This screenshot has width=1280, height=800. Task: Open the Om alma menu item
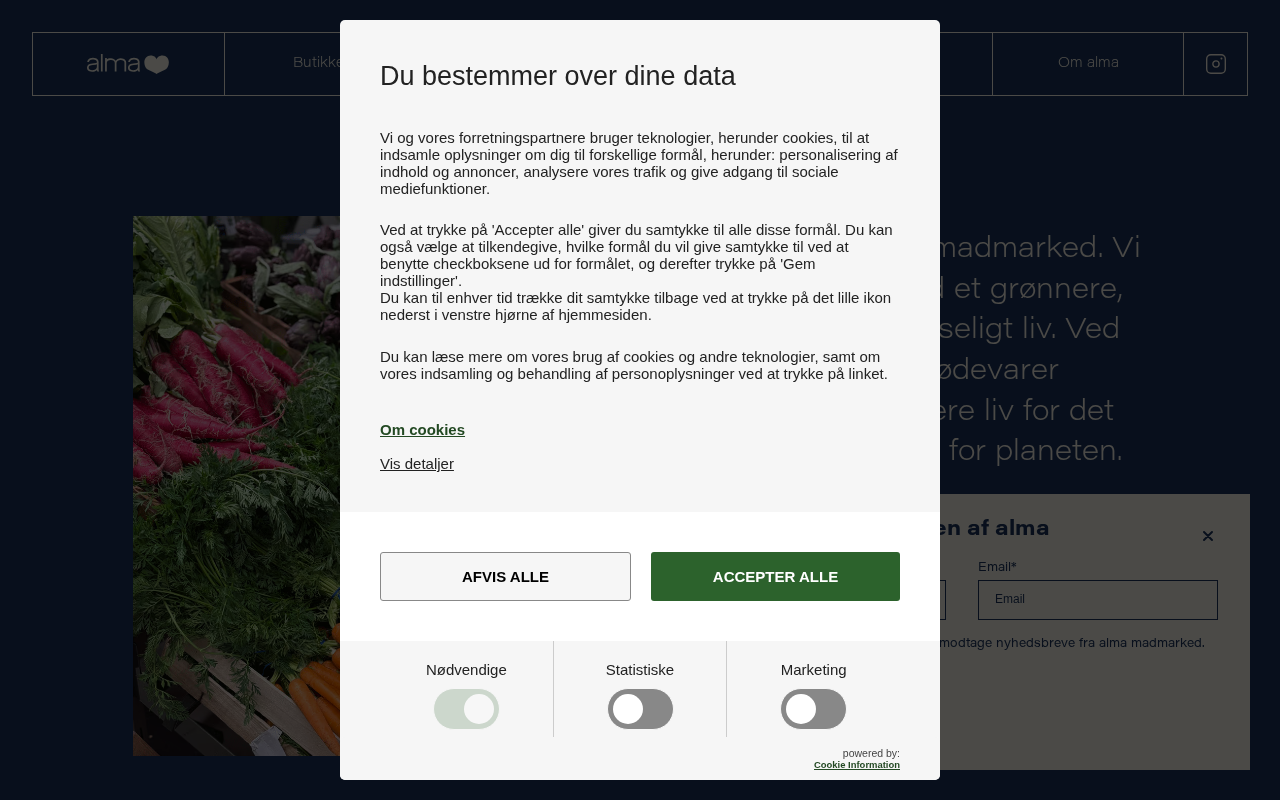(1088, 63)
